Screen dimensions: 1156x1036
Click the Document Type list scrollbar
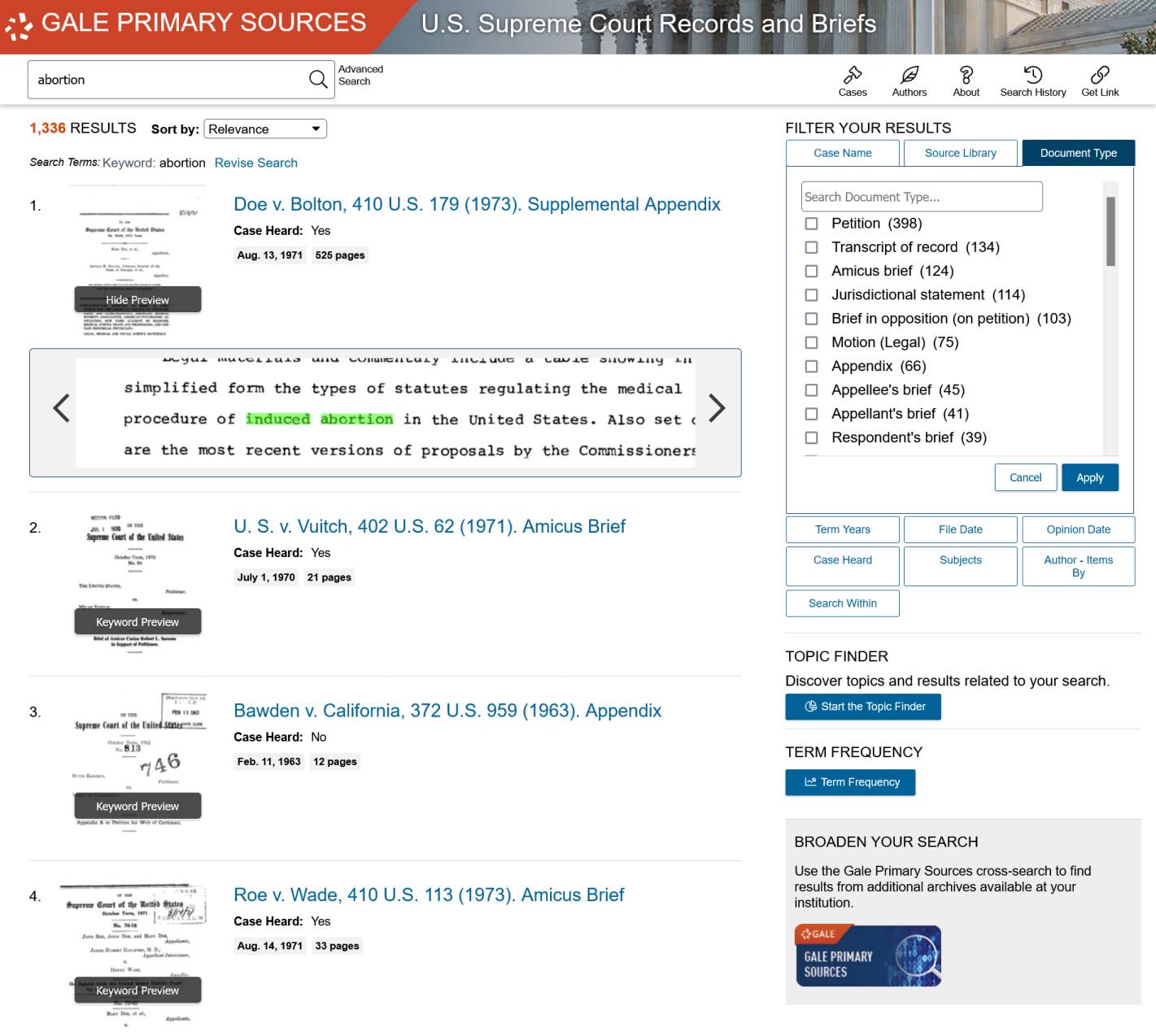1110,231
